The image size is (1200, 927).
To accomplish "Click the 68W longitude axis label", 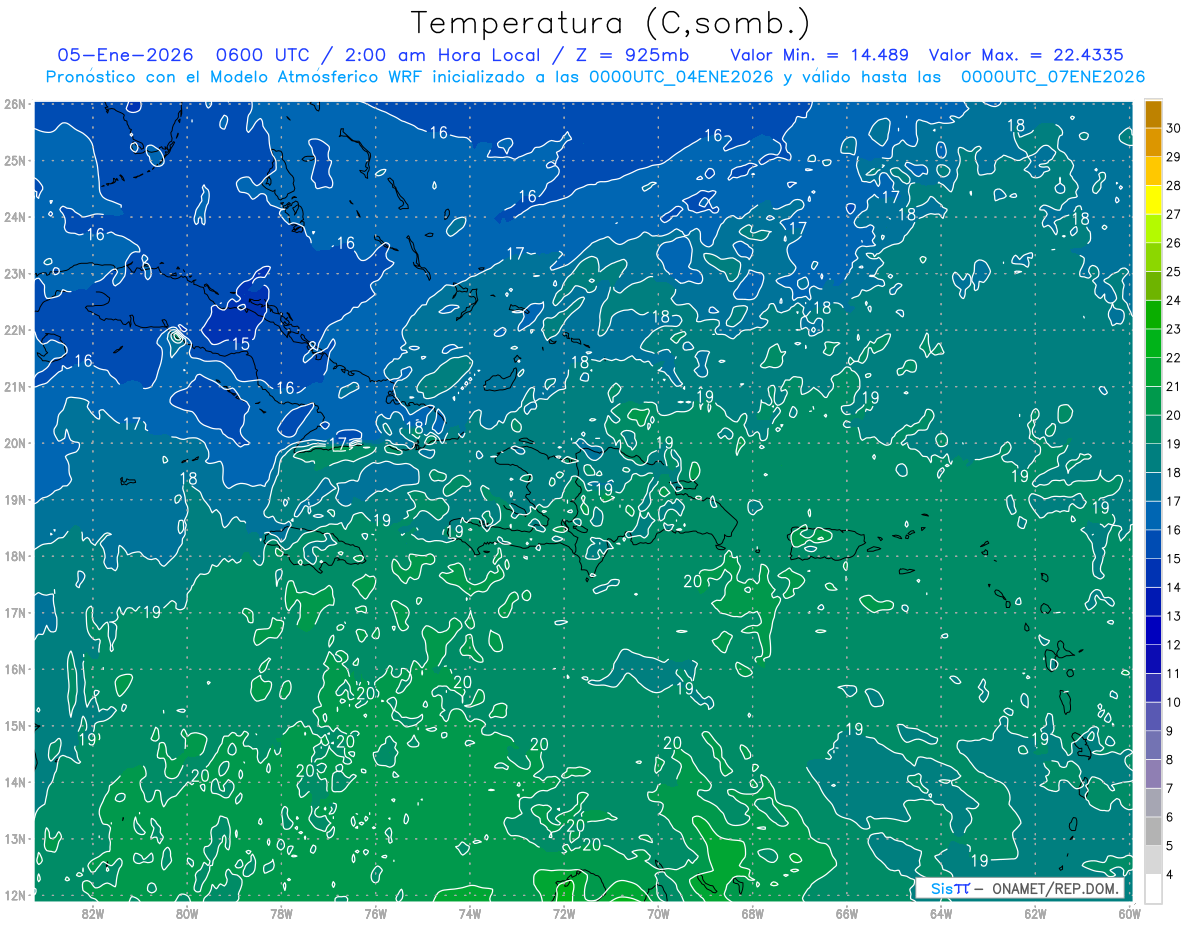I will [753, 912].
